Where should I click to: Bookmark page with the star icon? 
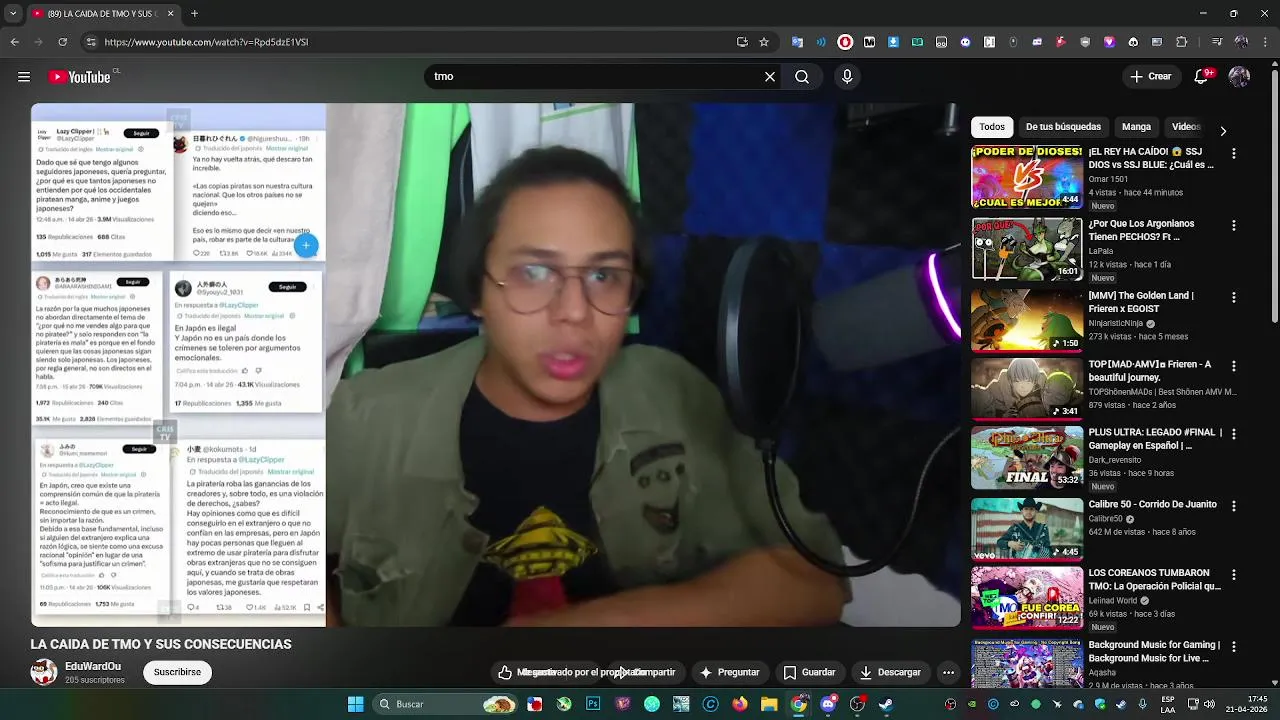764,42
